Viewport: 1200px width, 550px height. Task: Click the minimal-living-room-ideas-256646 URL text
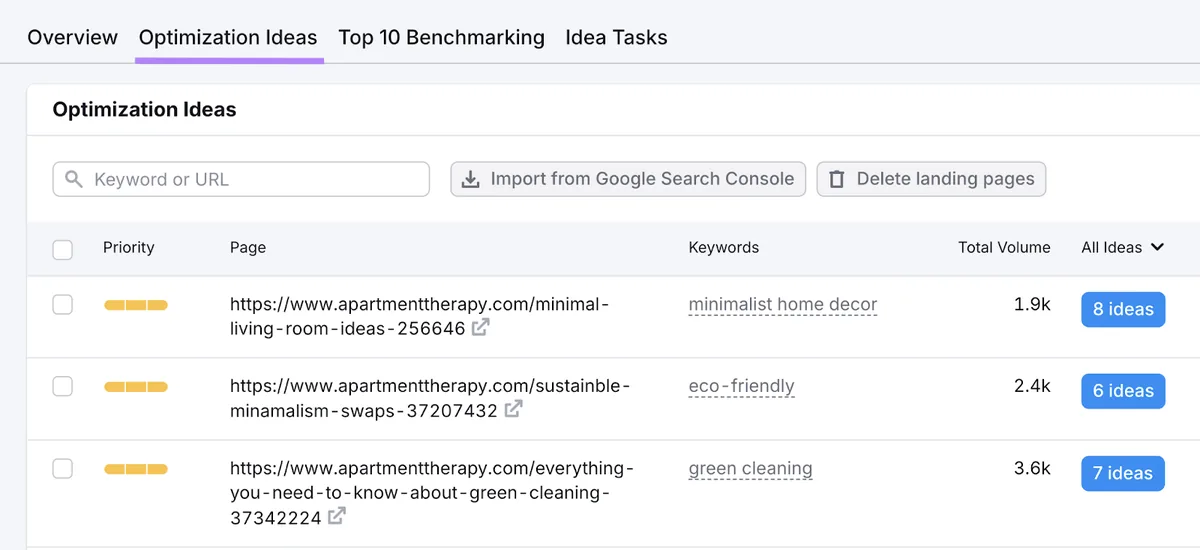click(x=419, y=316)
